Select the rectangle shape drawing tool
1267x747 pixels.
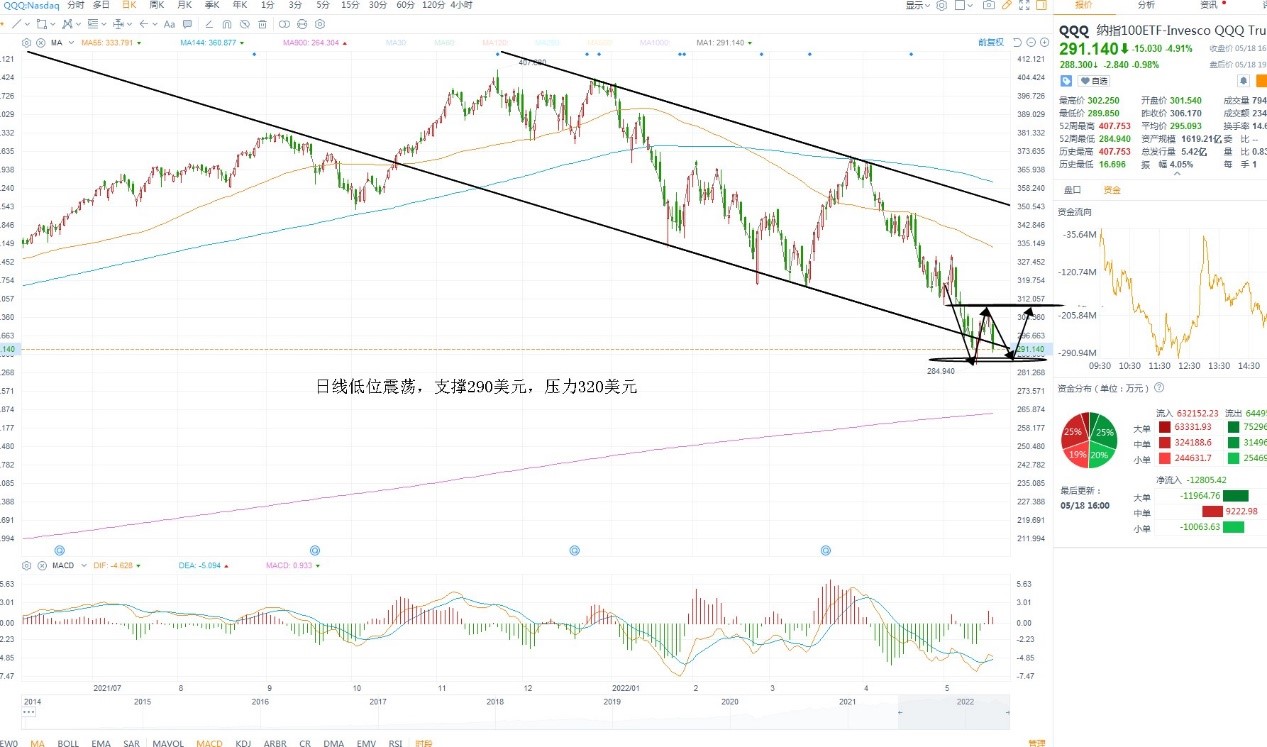pyautogui.click(x=41, y=24)
